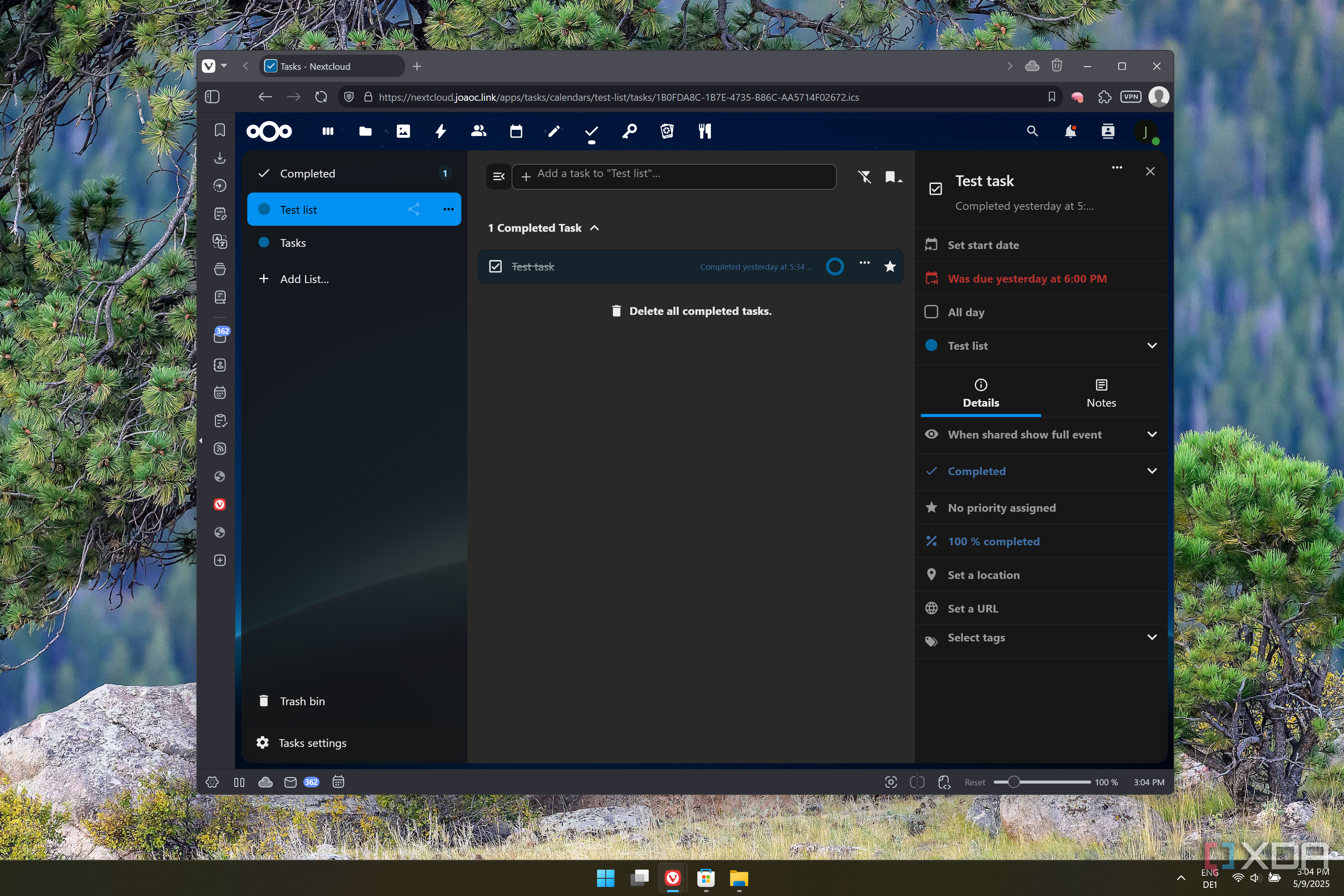Open File Explorer from the taskbar

[x=738, y=878]
